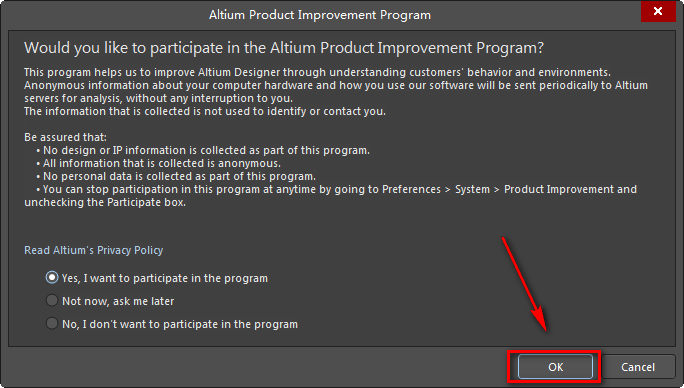Choose the 'Not now, ask me later' radio circle

coord(52,300)
